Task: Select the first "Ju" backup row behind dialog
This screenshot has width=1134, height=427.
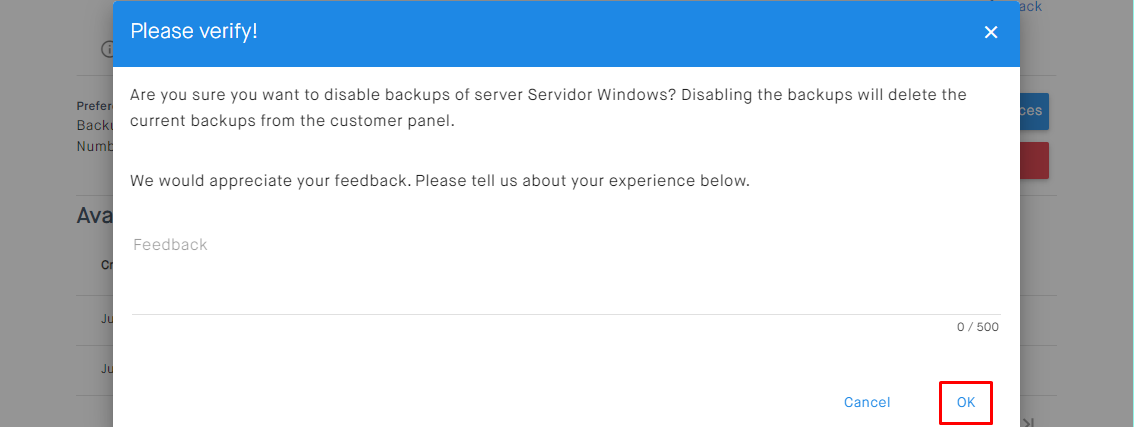Action: [x=106, y=319]
